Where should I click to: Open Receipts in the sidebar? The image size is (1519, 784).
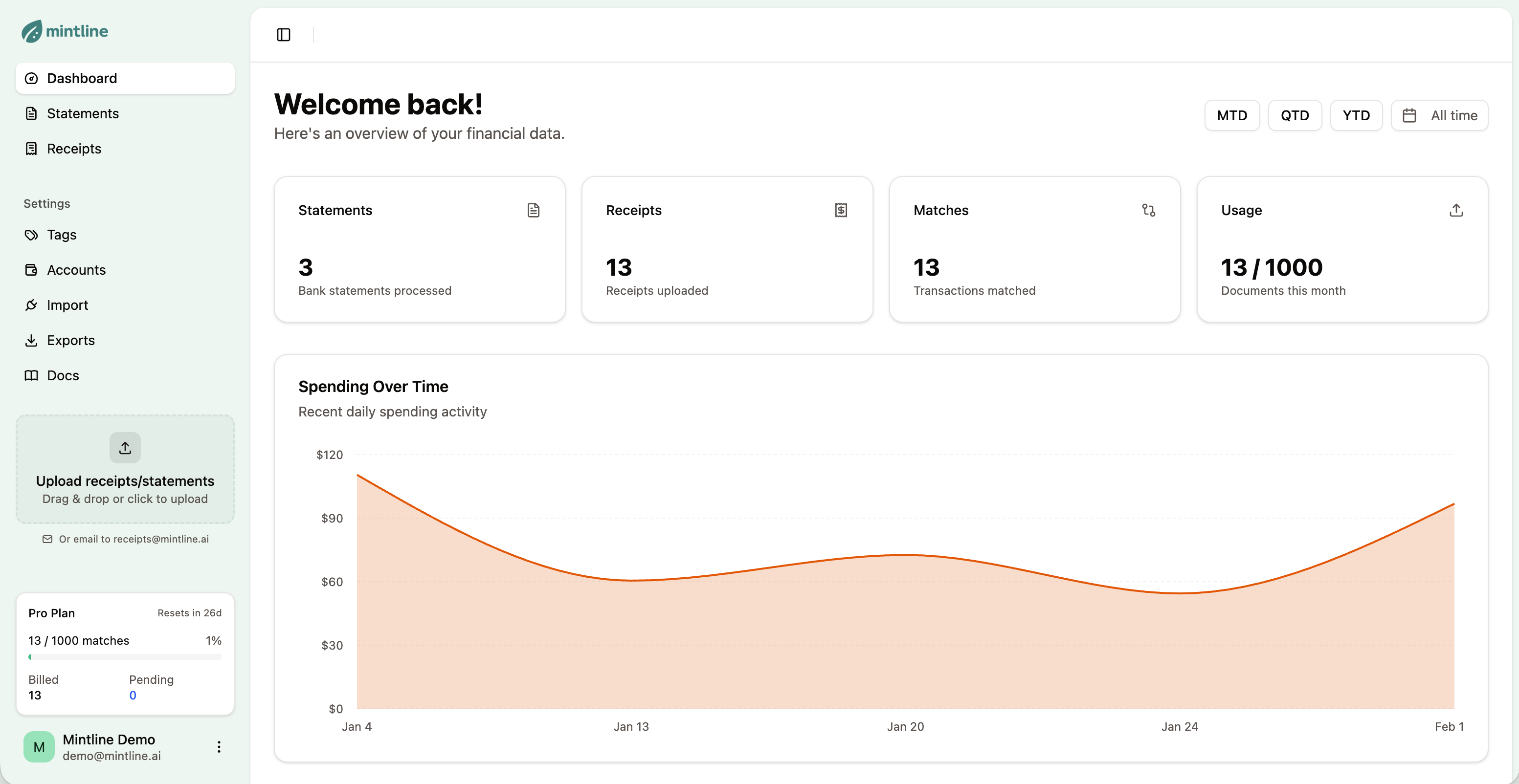click(x=74, y=149)
